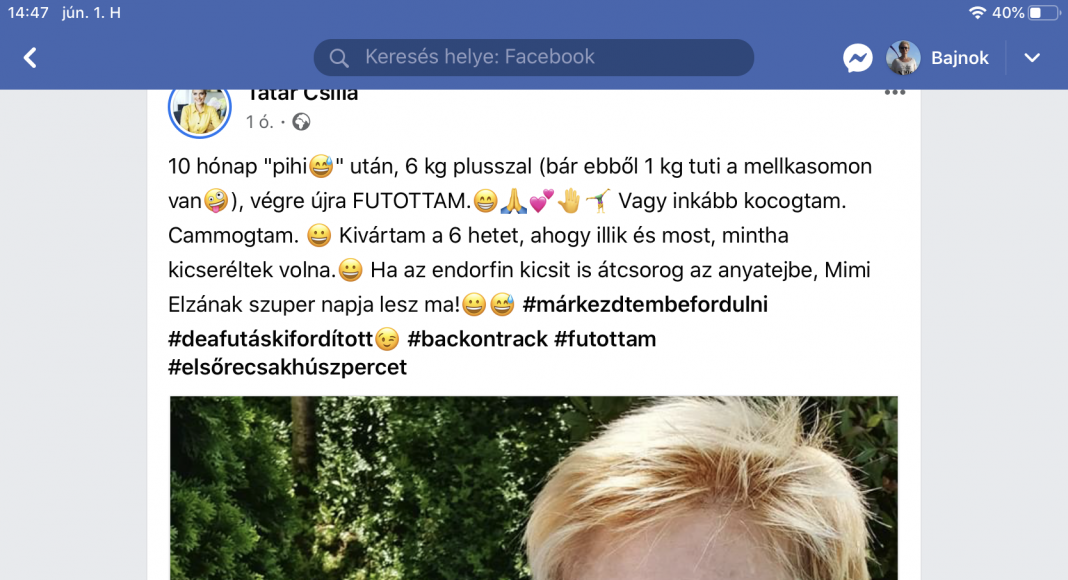Open the Bajnok profile name link
The height and width of the screenshot is (580, 1068).
tap(960, 58)
